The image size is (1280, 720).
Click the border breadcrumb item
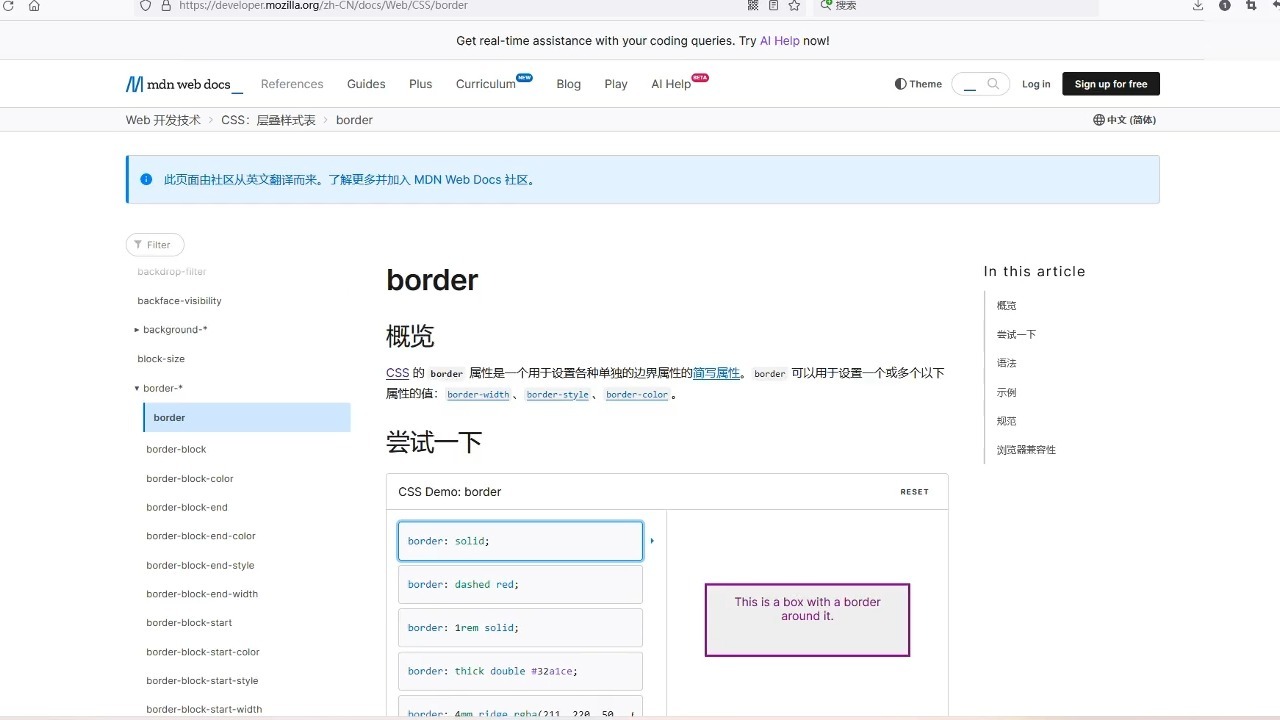[x=354, y=120]
